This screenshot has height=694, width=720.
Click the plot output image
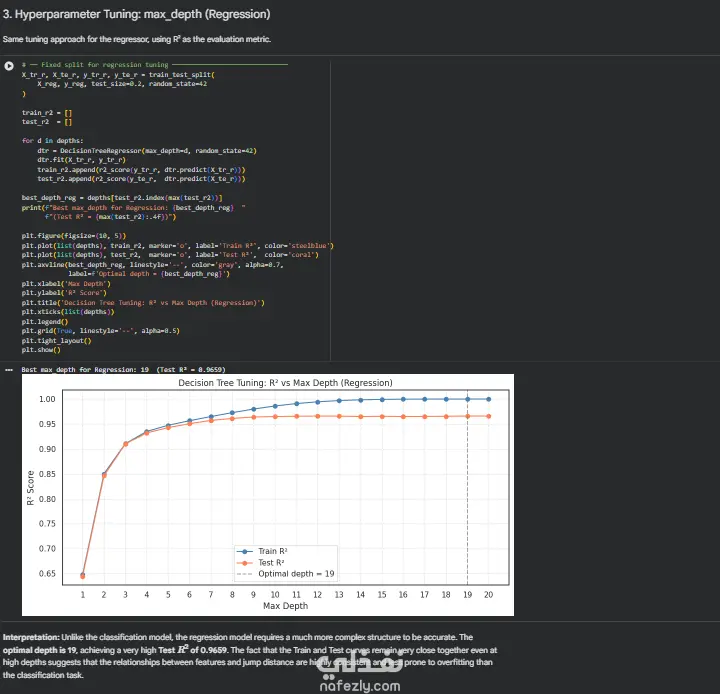tap(268, 495)
